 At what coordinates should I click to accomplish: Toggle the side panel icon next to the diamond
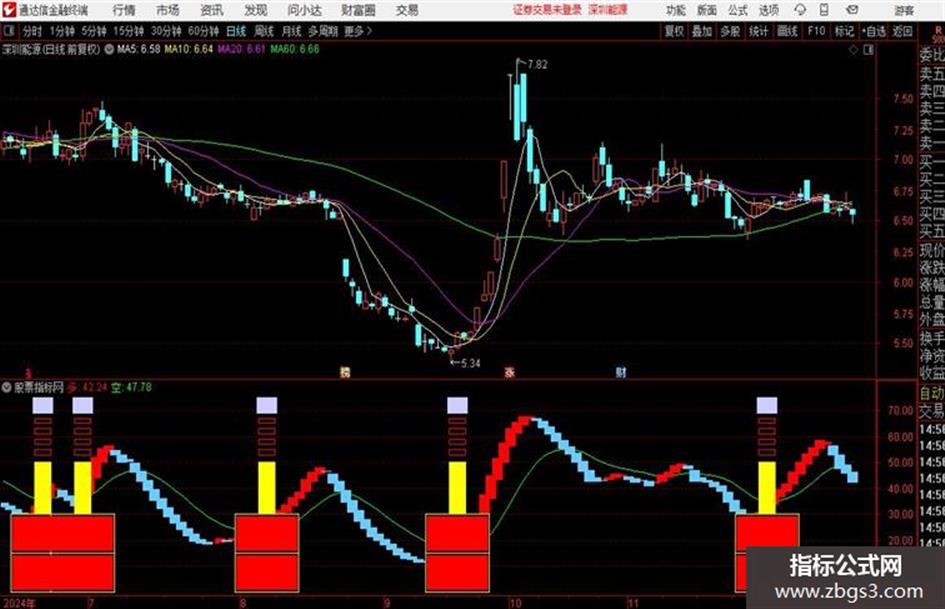[x=868, y=50]
